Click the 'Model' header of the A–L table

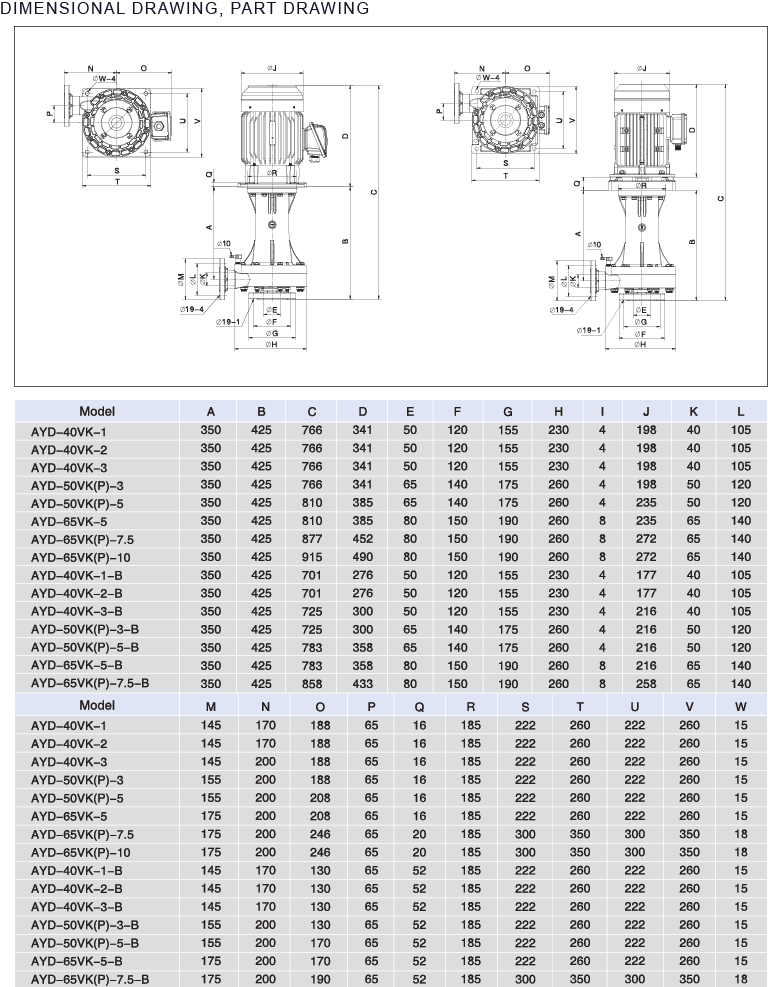97,411
